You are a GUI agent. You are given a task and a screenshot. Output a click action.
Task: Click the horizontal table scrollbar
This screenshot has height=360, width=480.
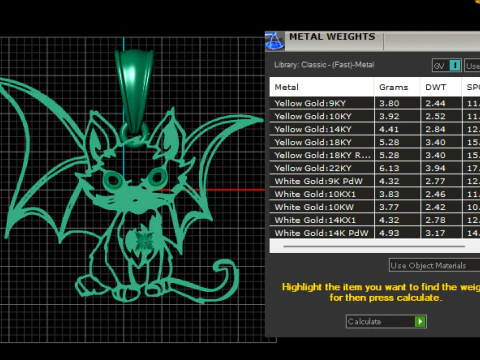(374, 246)
